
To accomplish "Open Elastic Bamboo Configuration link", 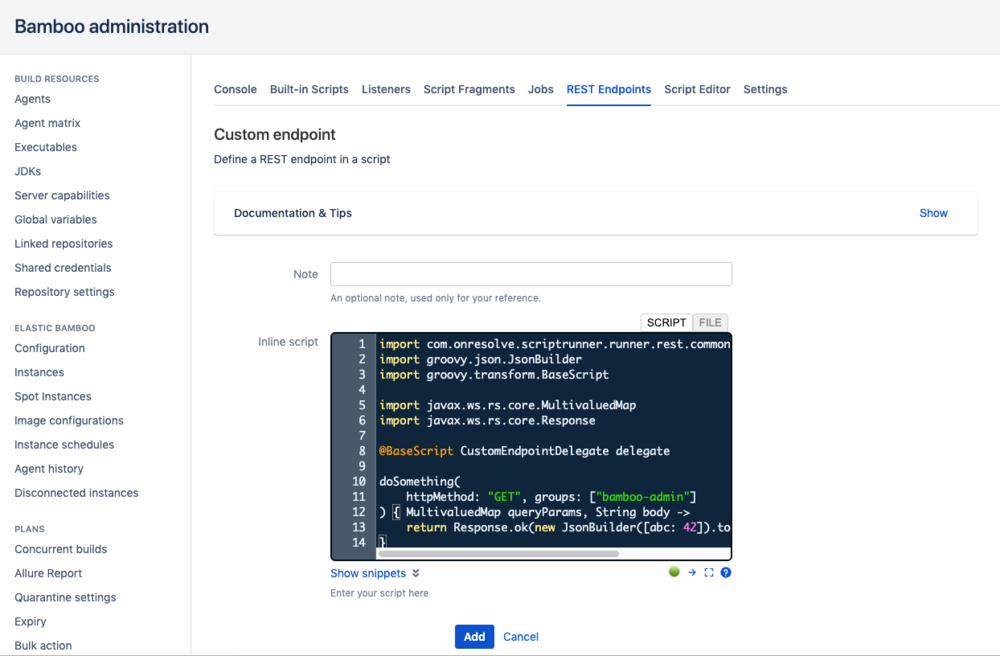I will tap(50, 348).
